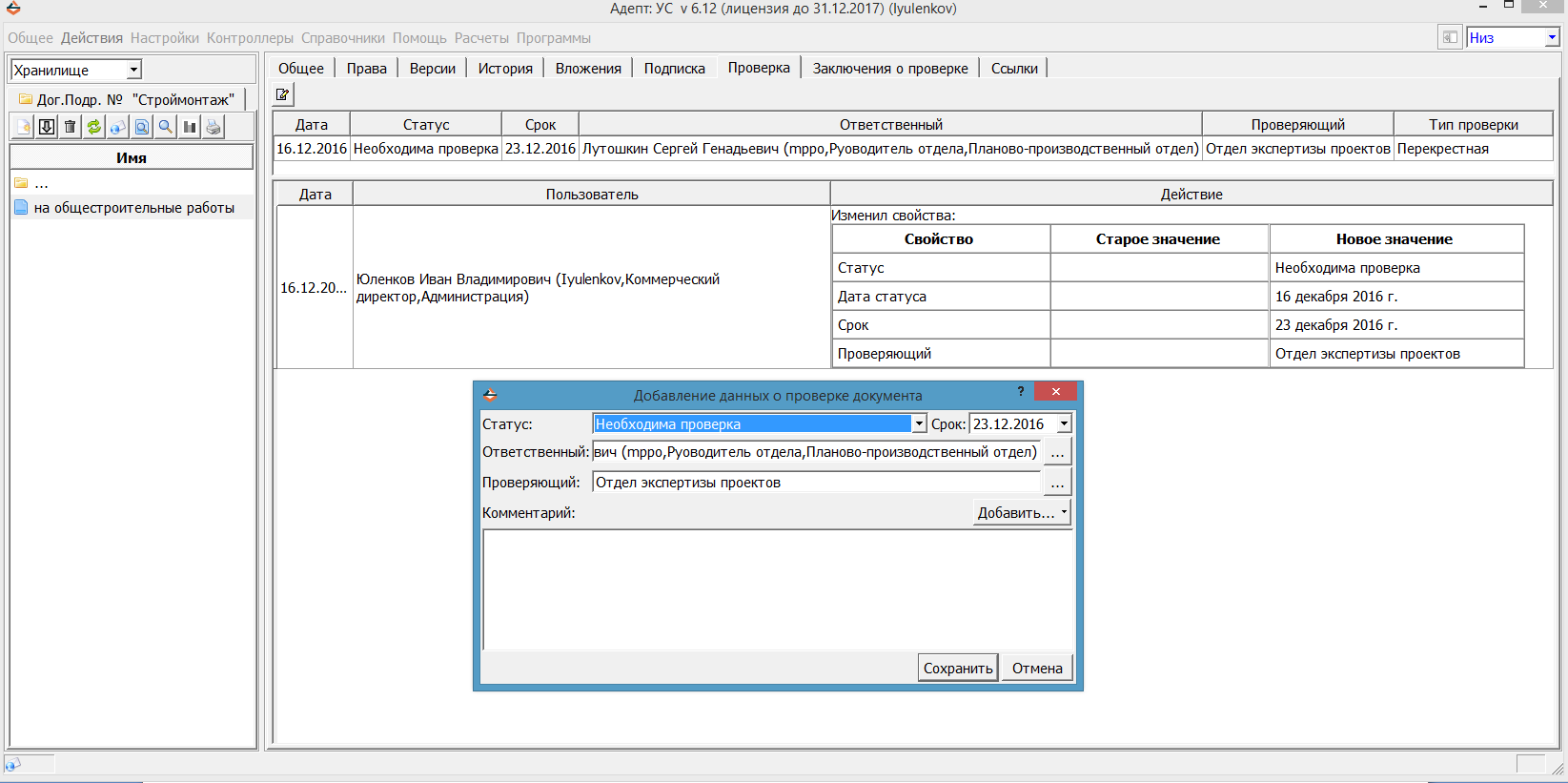Cancel the dialog with Отмена

coord(1037,668)
